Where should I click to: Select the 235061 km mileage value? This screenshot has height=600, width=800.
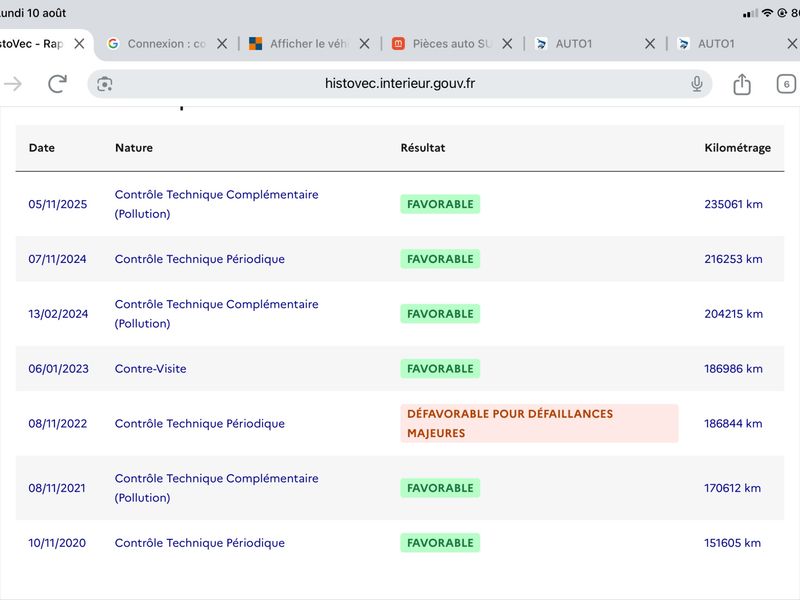pyautogui.click(x=733, y=204)
